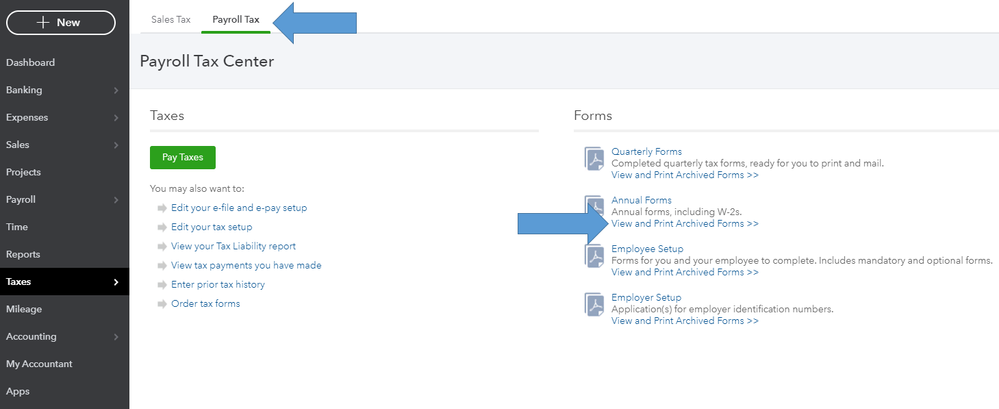Click arrow icon beside View your Tax Liability report
999x409 pixels.
coord(162,246)
